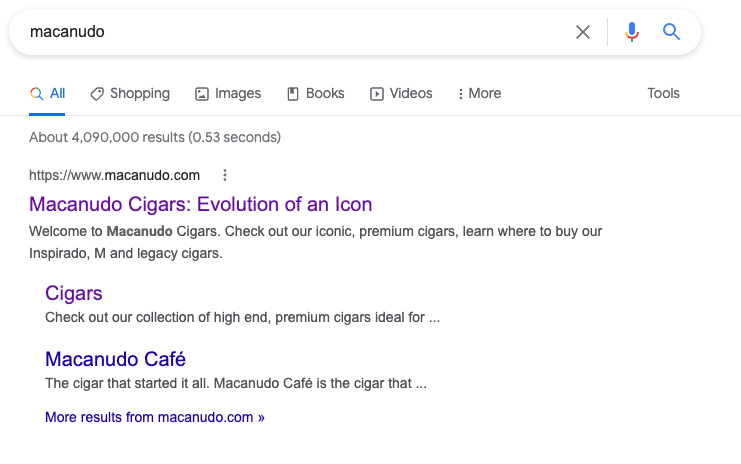Show more results from macanudo.com
This screenshot has width=741, height=464.
click(x=155, y=417)
